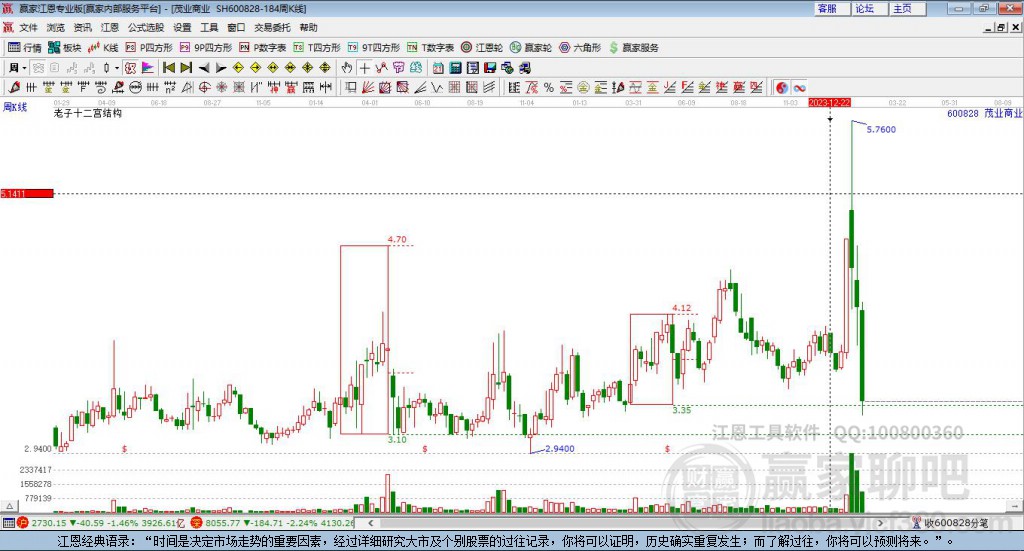
Task: Open the P数字表 tool
Action: coord(263,48)
